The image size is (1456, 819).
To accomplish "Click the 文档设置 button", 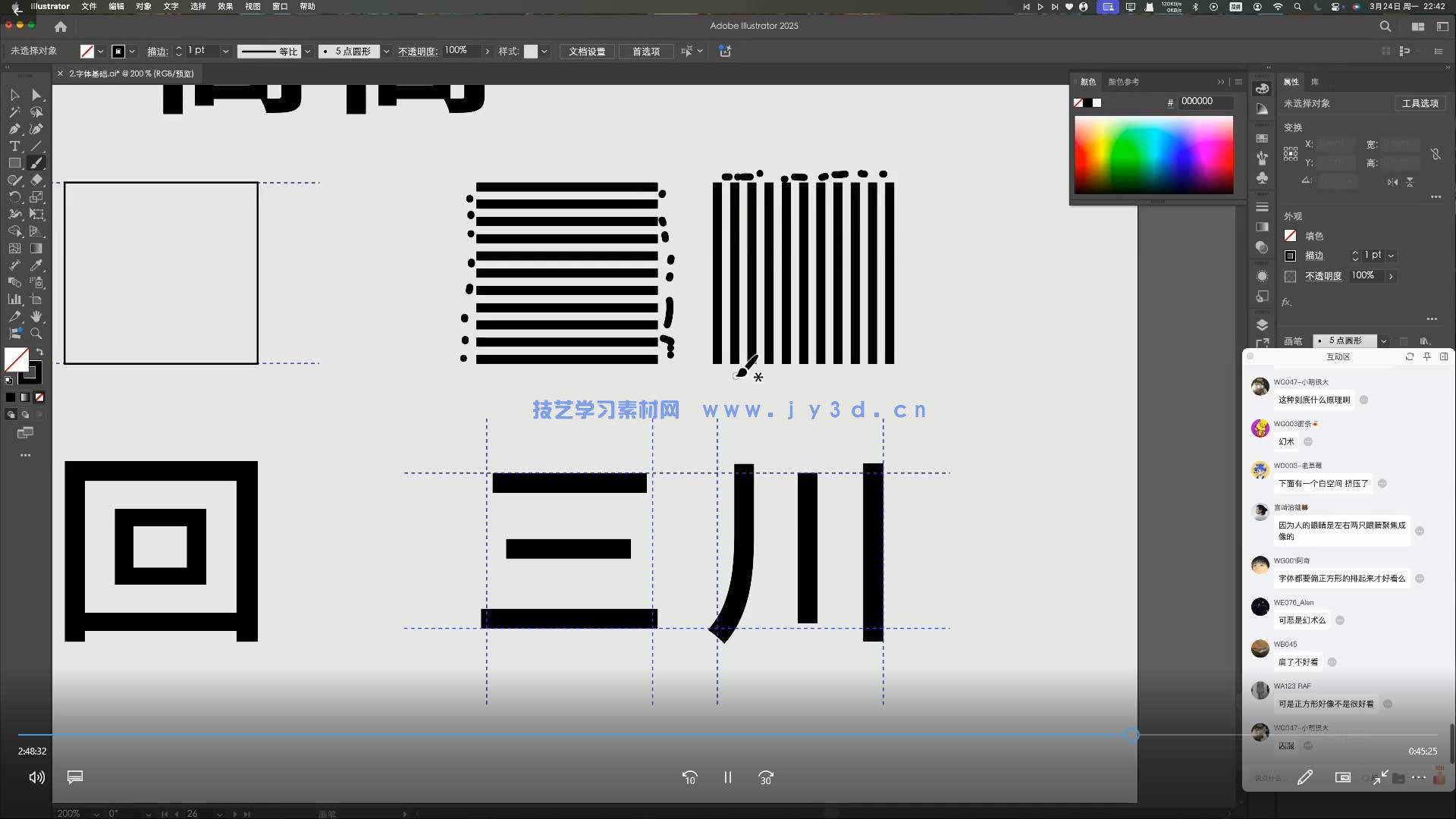I will tap(586, 51).
